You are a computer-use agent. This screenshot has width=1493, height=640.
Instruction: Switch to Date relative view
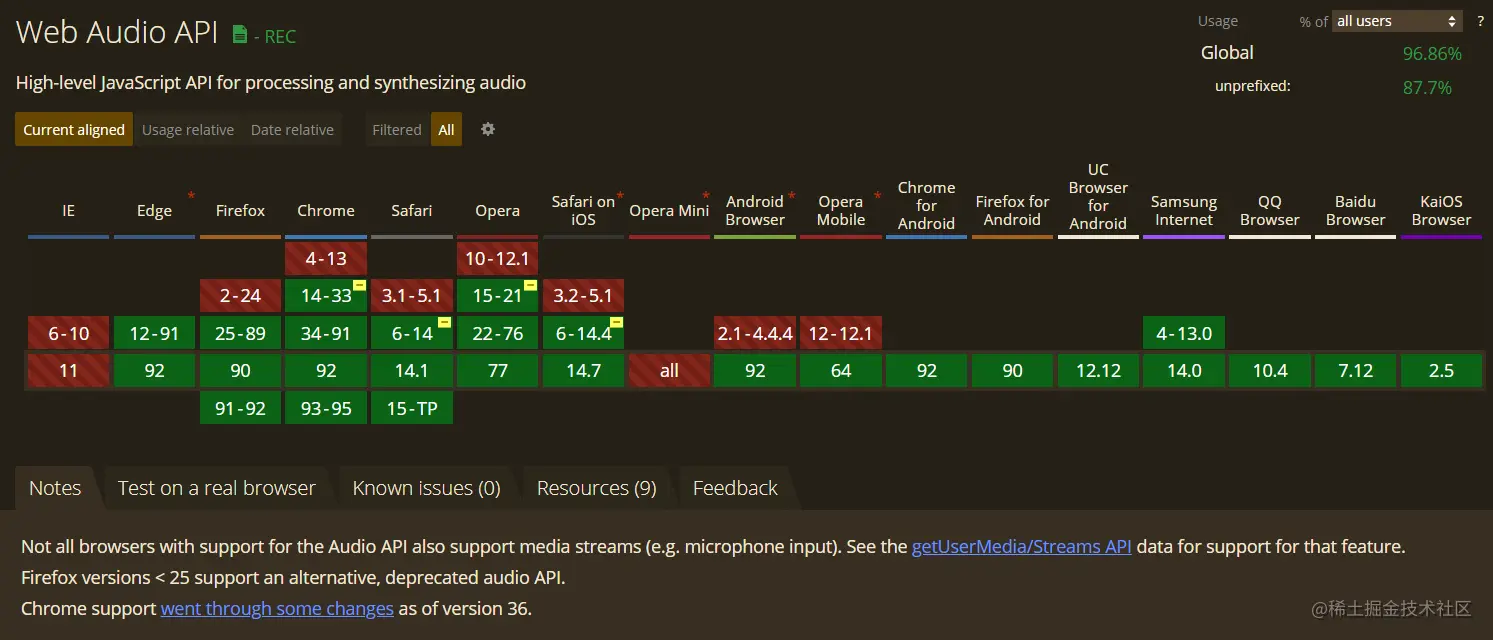click(x=292, y=129)
